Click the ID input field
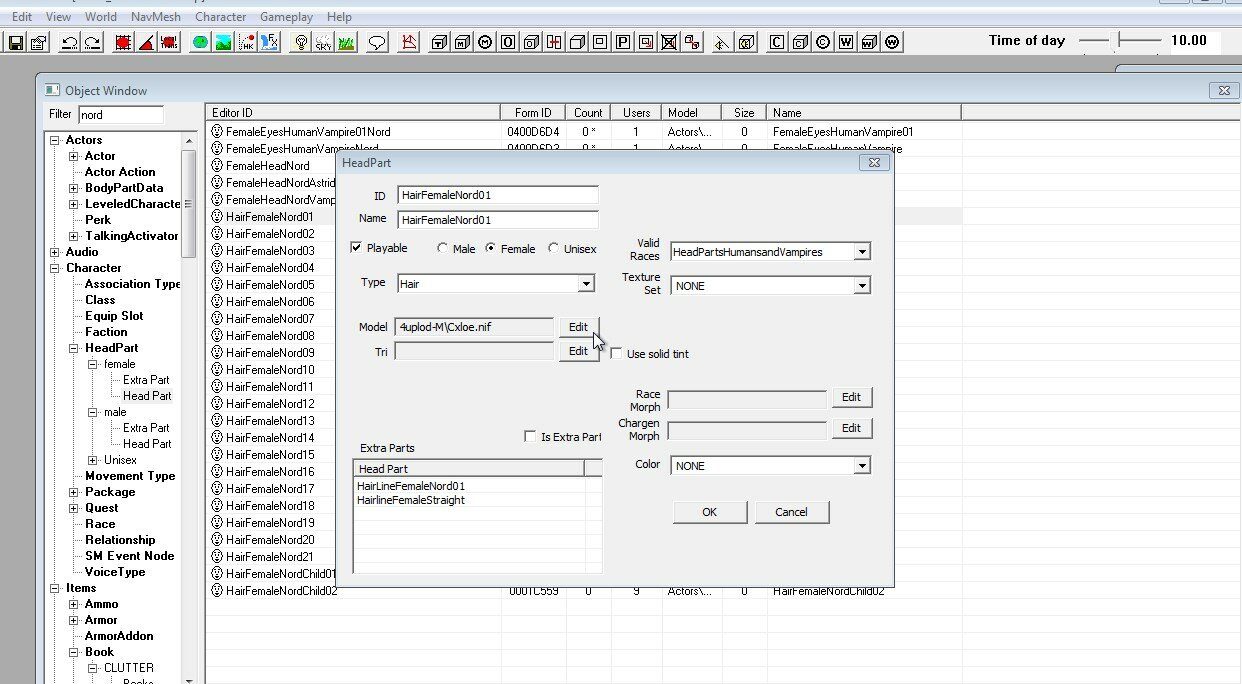 (x=498, y=196)
